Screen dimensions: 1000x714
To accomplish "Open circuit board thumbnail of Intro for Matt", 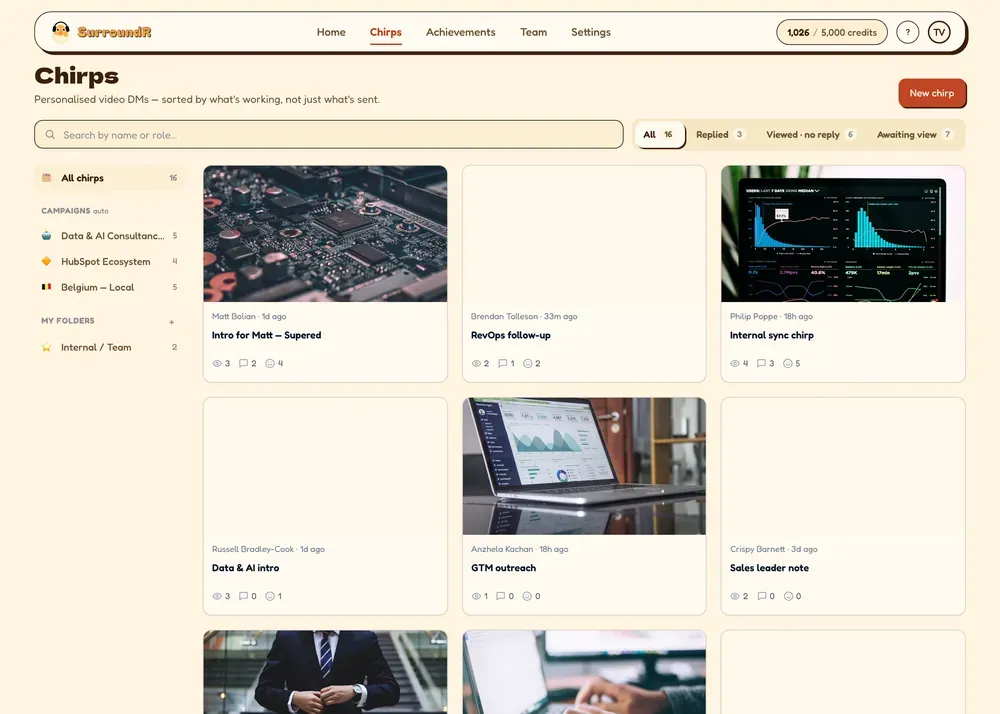I will point(325,234).
